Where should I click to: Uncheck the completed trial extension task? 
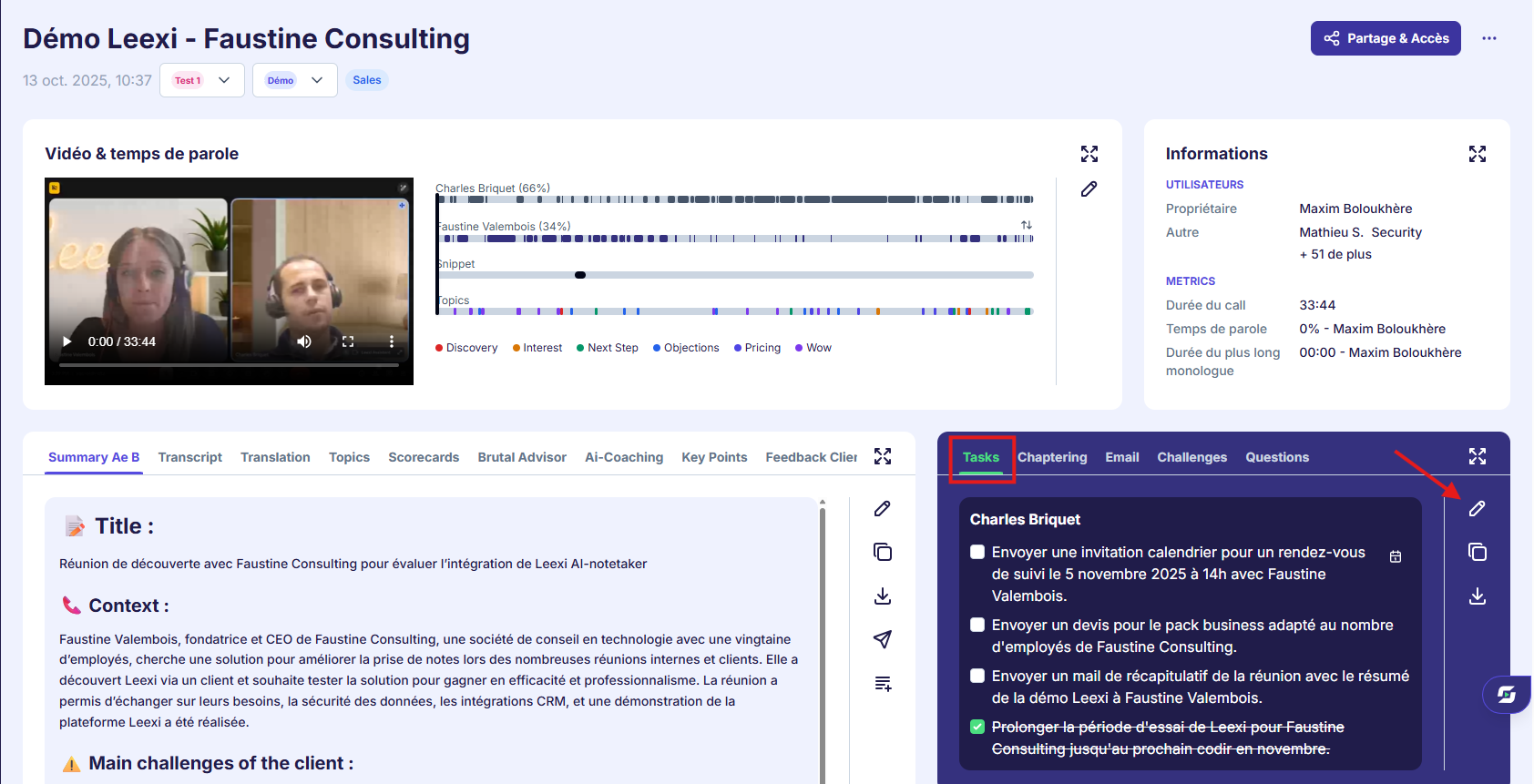pos(977,727)
